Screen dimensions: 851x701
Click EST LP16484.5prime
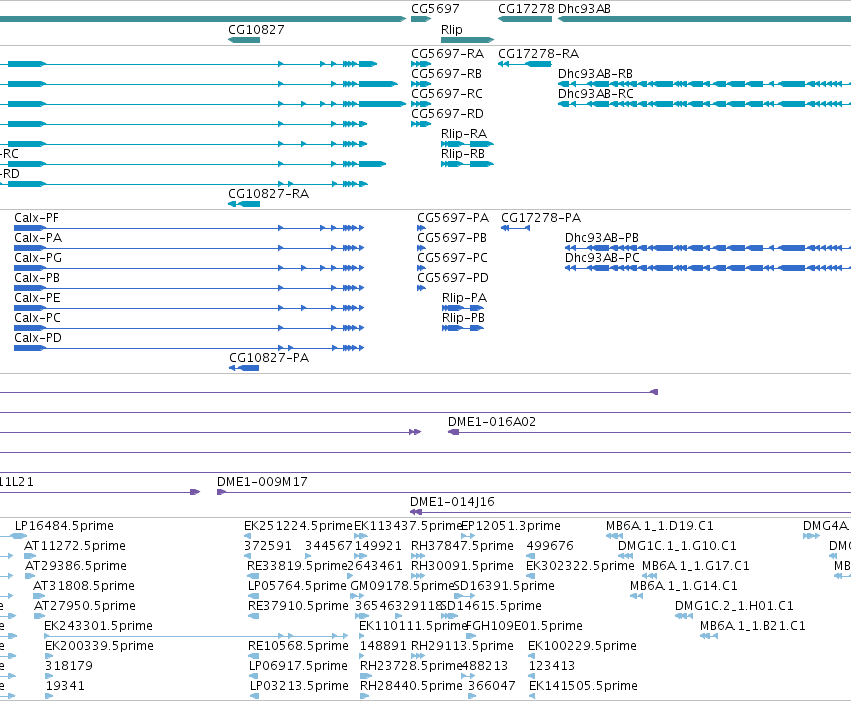(64, 526)
